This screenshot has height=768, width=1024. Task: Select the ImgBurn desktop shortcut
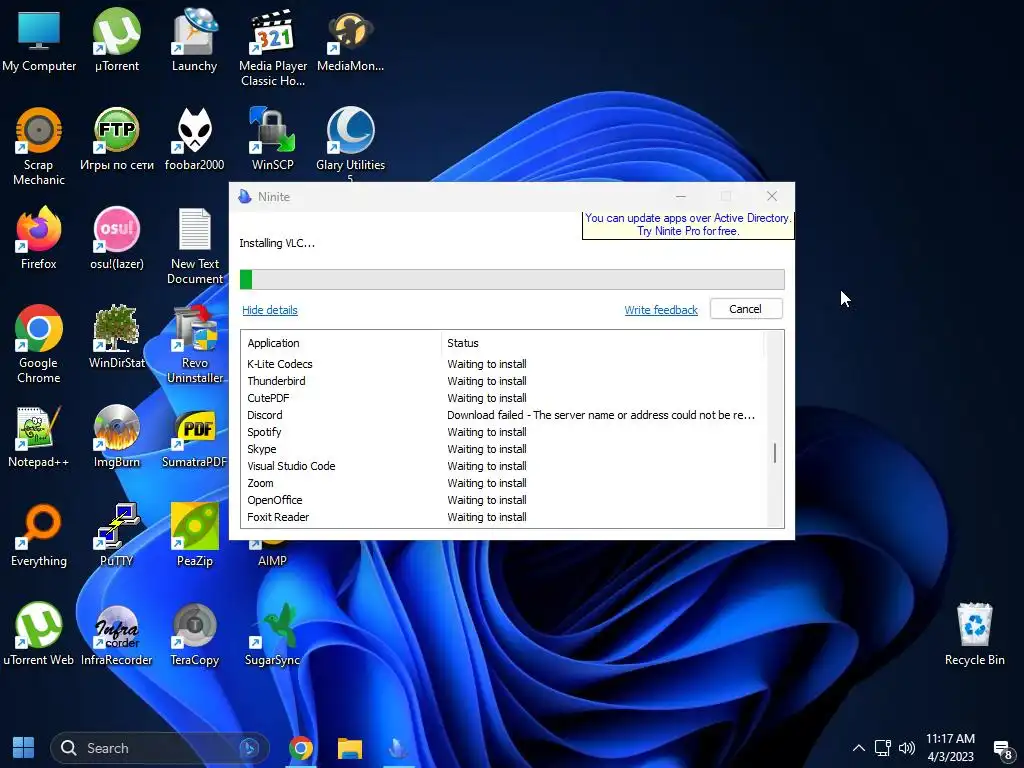coord(117,437)
